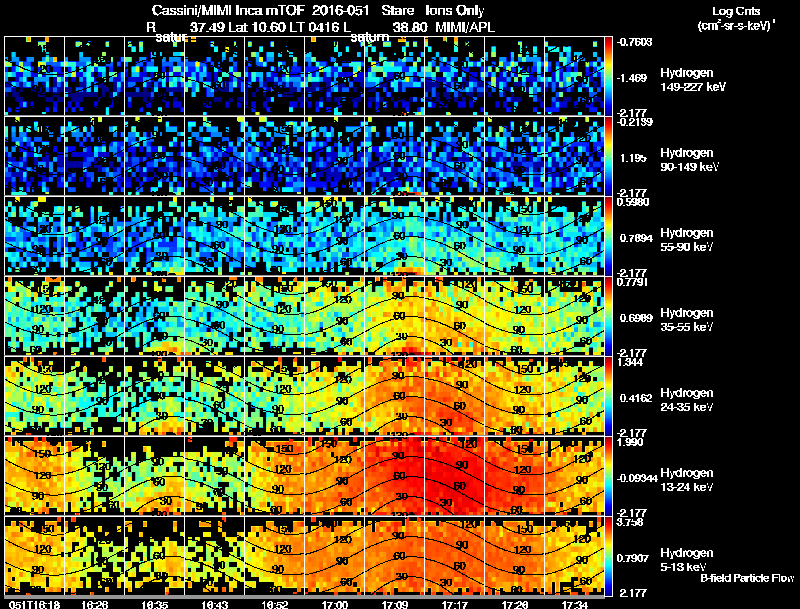
Task: Click the '16:43' time axis label
Action: 214,604
